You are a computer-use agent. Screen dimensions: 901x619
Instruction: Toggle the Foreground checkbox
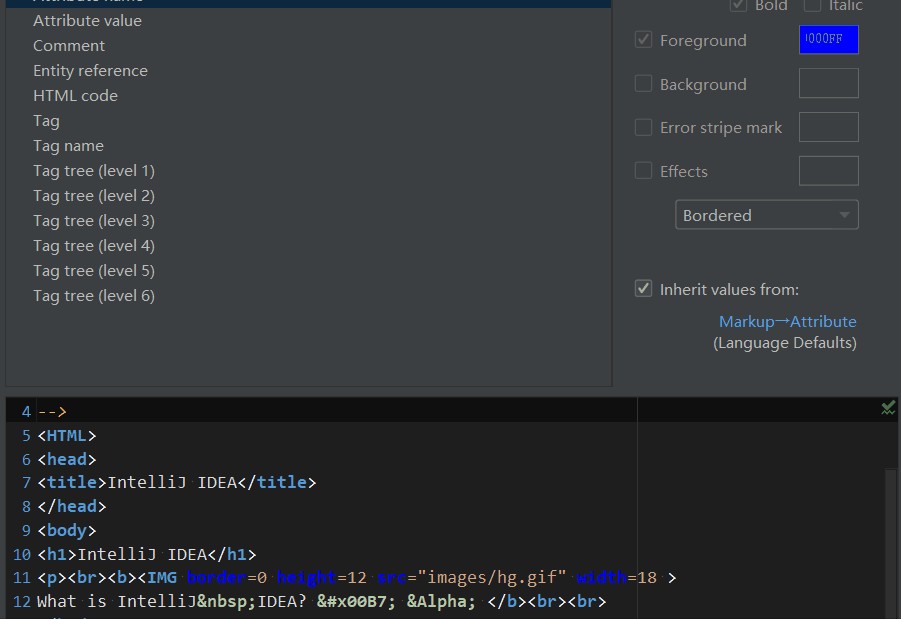point(644,40)
